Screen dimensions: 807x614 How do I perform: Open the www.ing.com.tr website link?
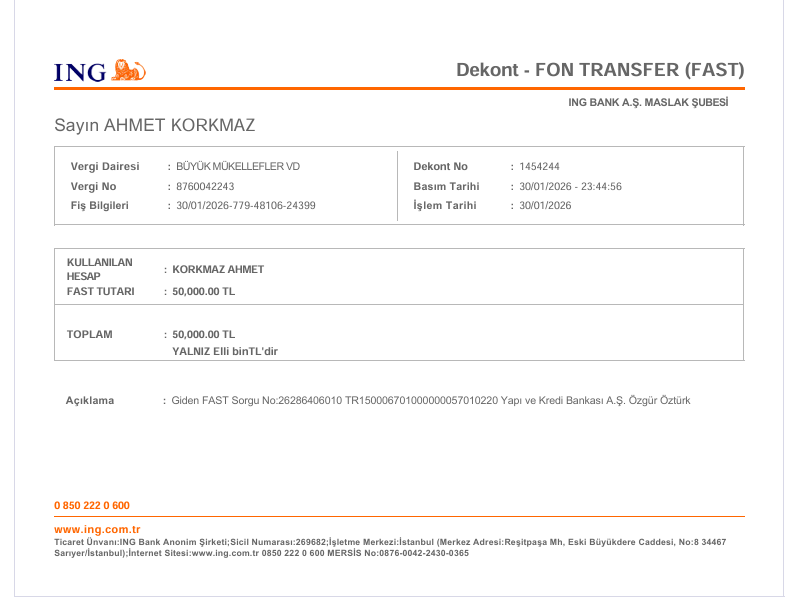(x=97, y=529)
